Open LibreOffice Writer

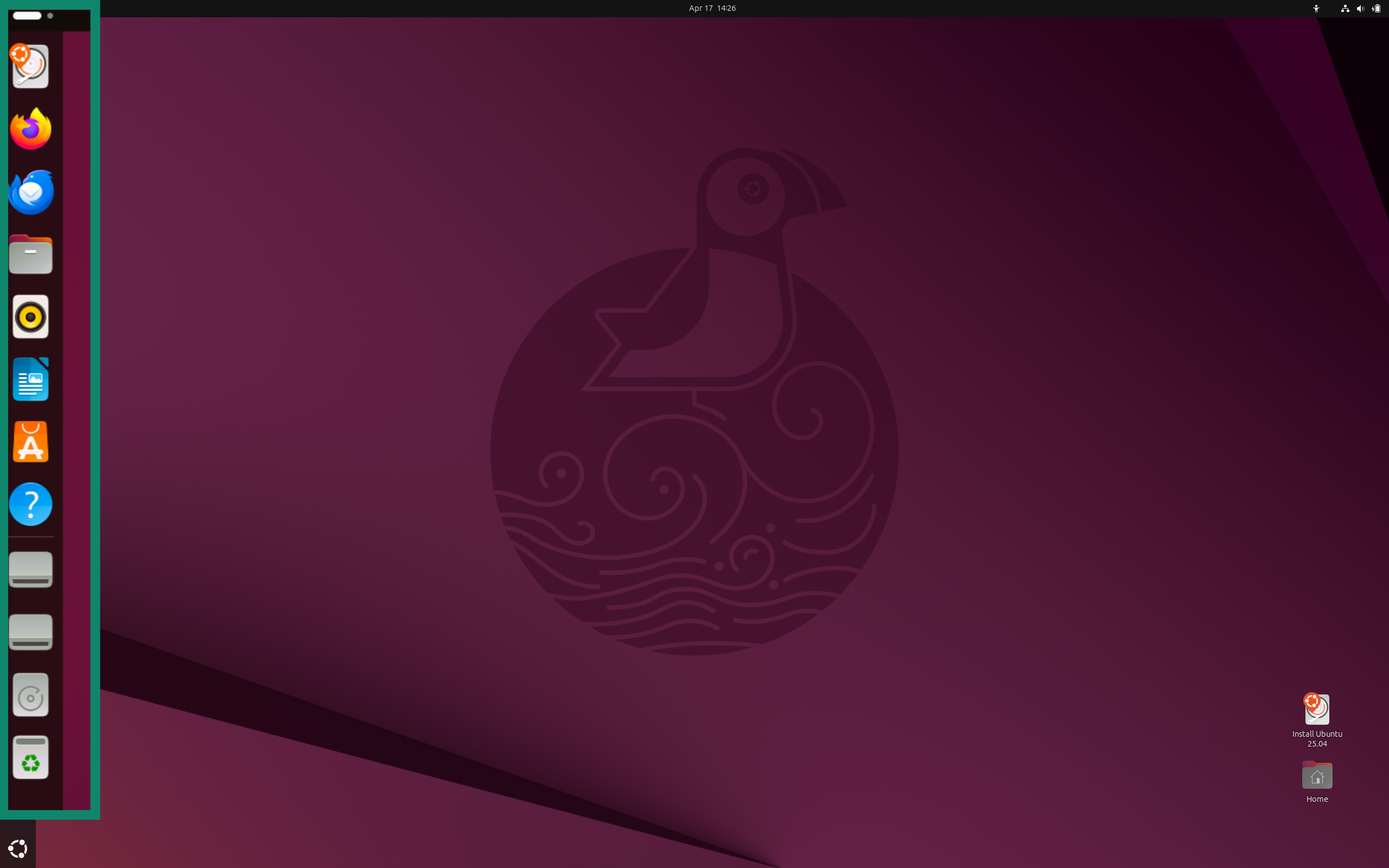(30, 379)
